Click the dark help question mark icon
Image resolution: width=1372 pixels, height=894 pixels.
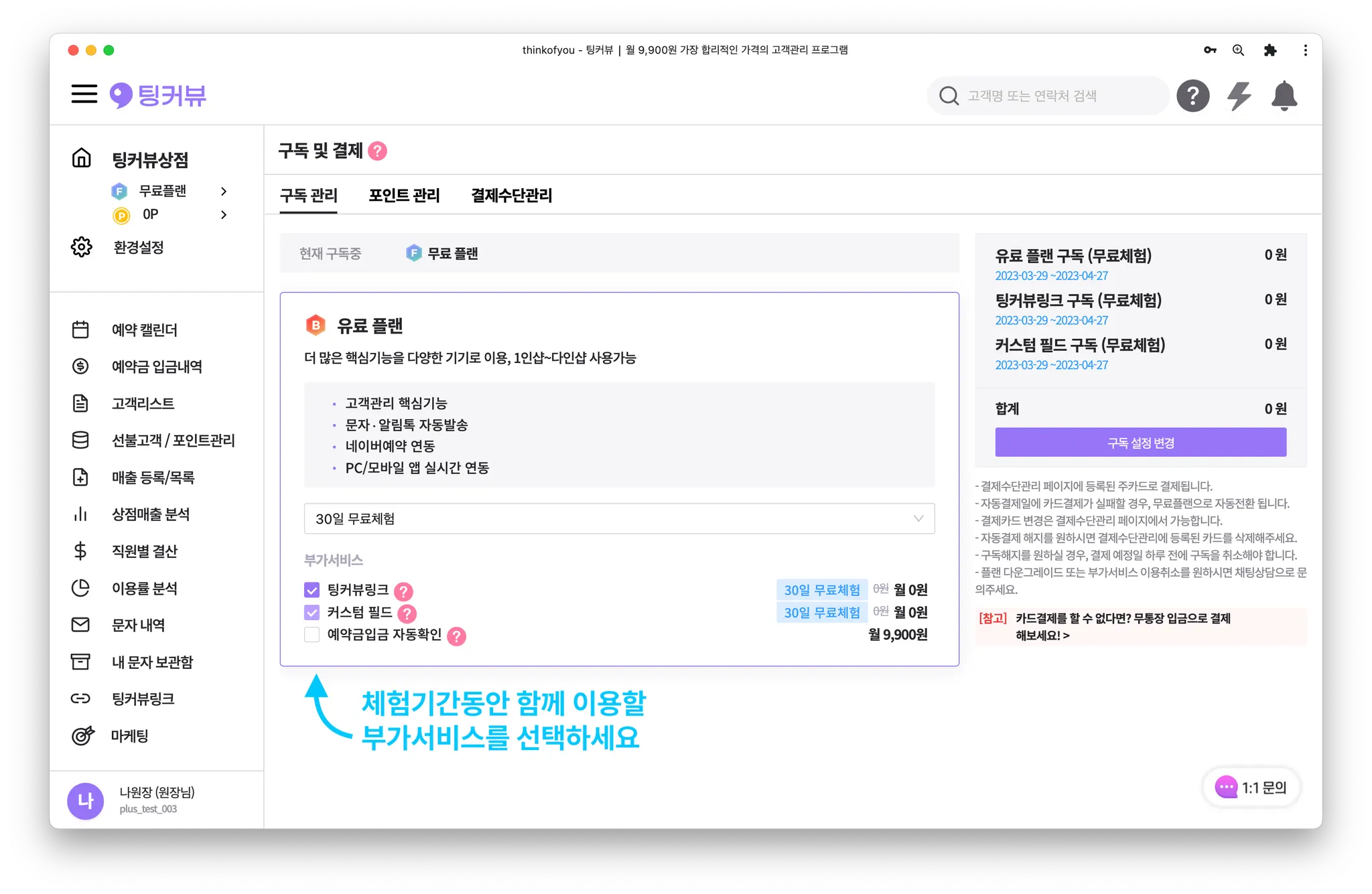point(1193,96)
